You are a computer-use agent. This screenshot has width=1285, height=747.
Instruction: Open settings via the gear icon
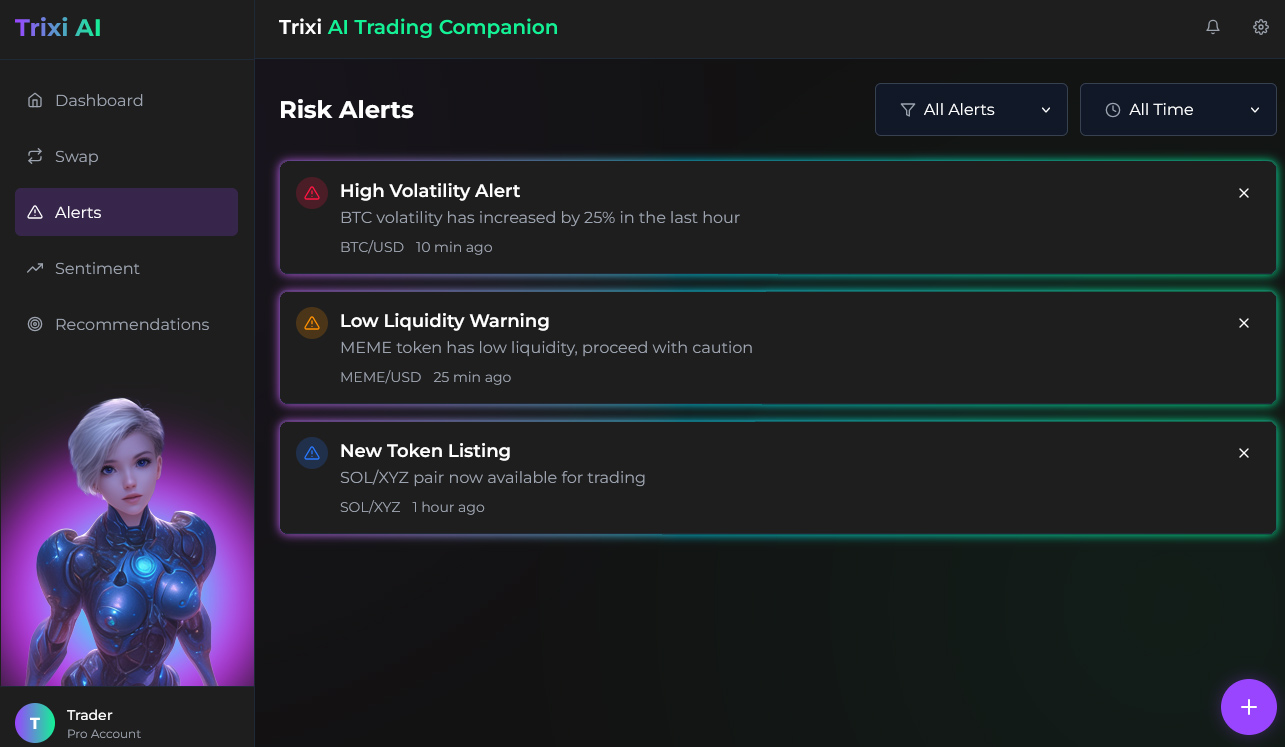[1261, 27]
